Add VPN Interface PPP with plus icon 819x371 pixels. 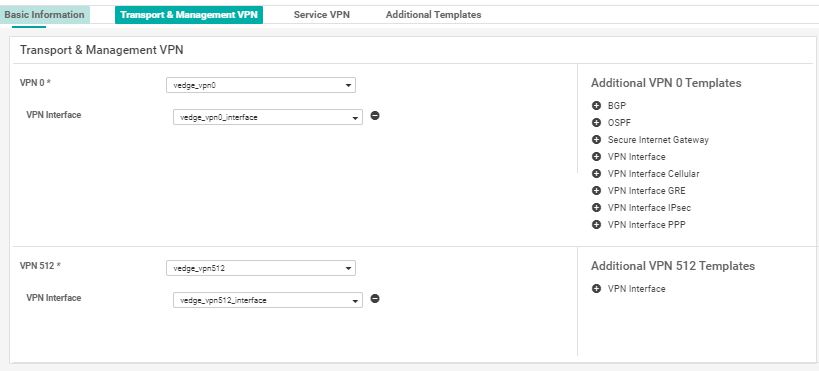pos(596,225)
